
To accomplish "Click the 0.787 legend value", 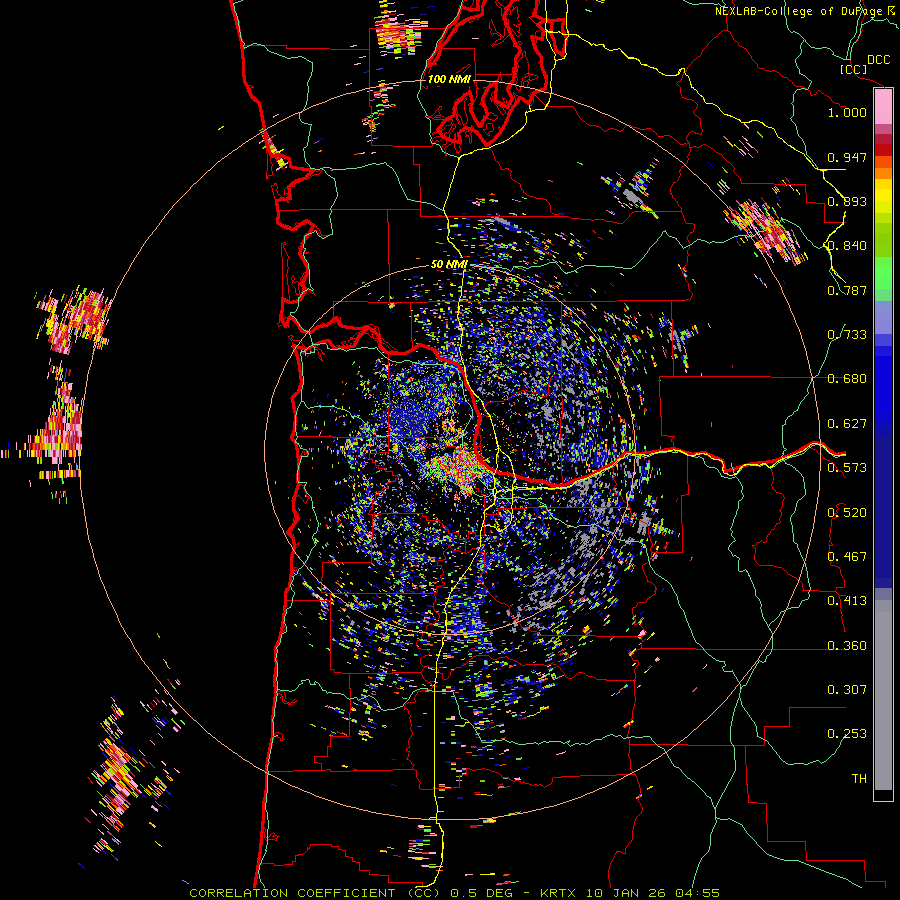I will [847, 290].
